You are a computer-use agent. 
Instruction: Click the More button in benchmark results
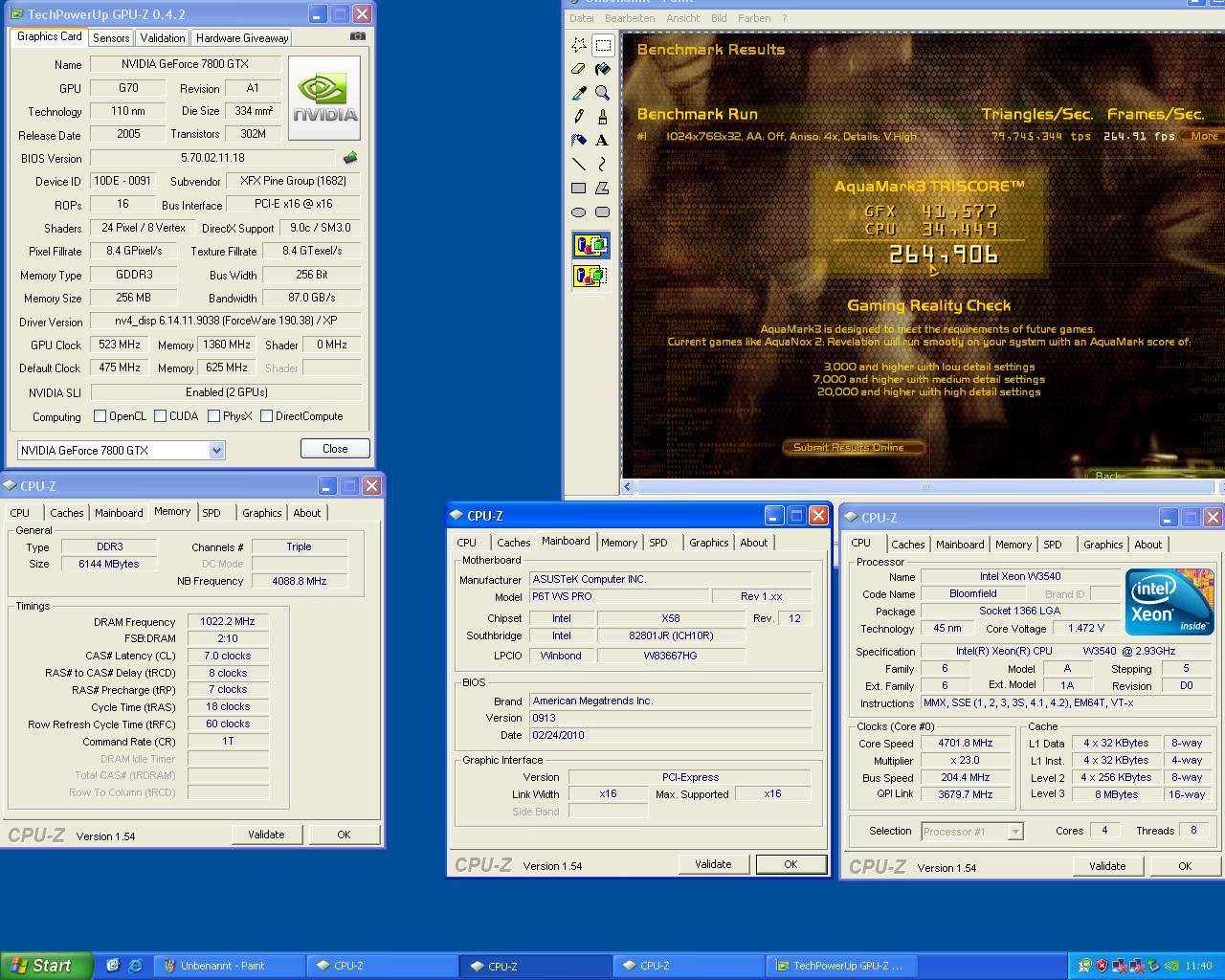click(x=1204, y=136)
